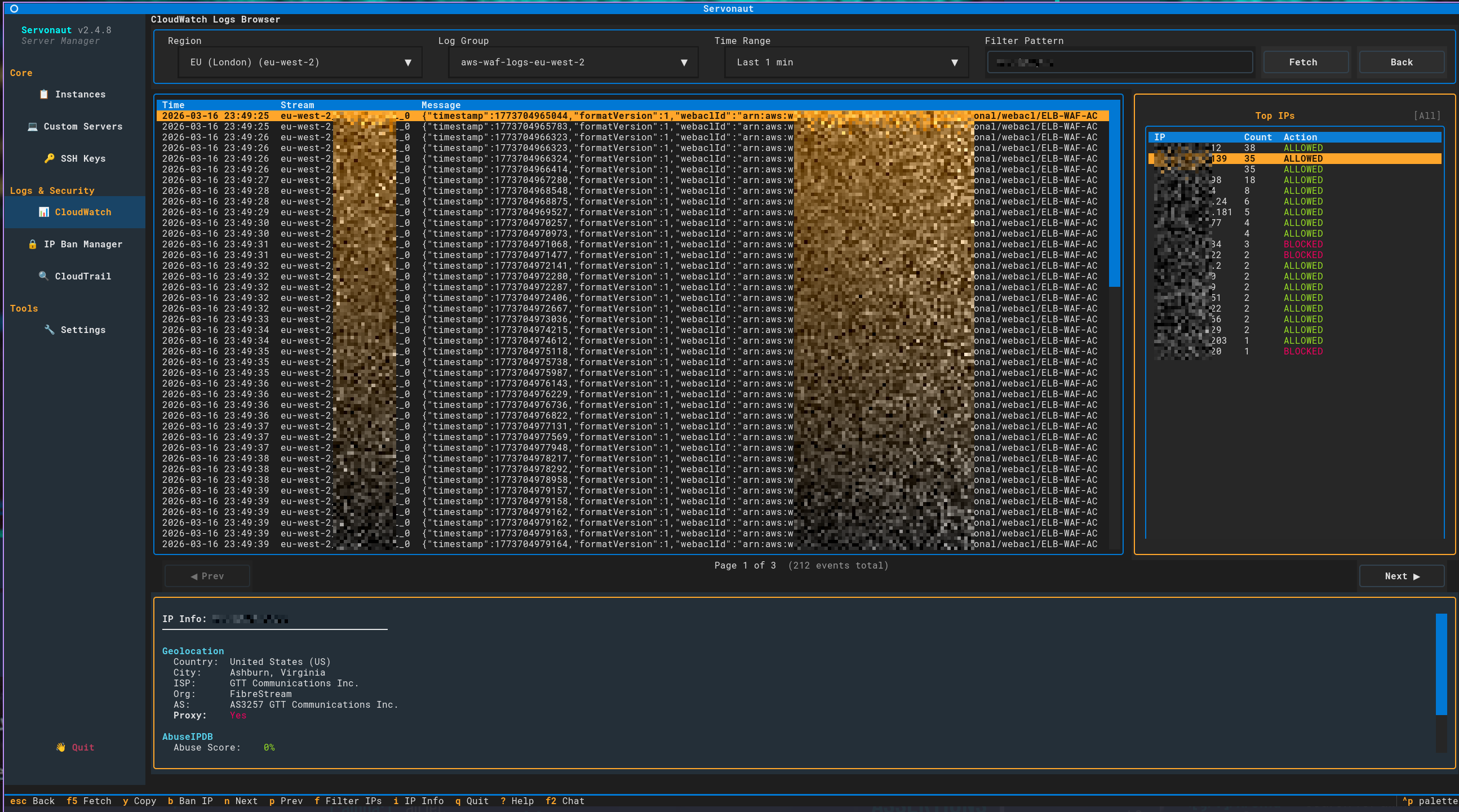Click the b Ban IP footer shortcut
Viewport: 1459px width, 812px height.
point(190,801)
